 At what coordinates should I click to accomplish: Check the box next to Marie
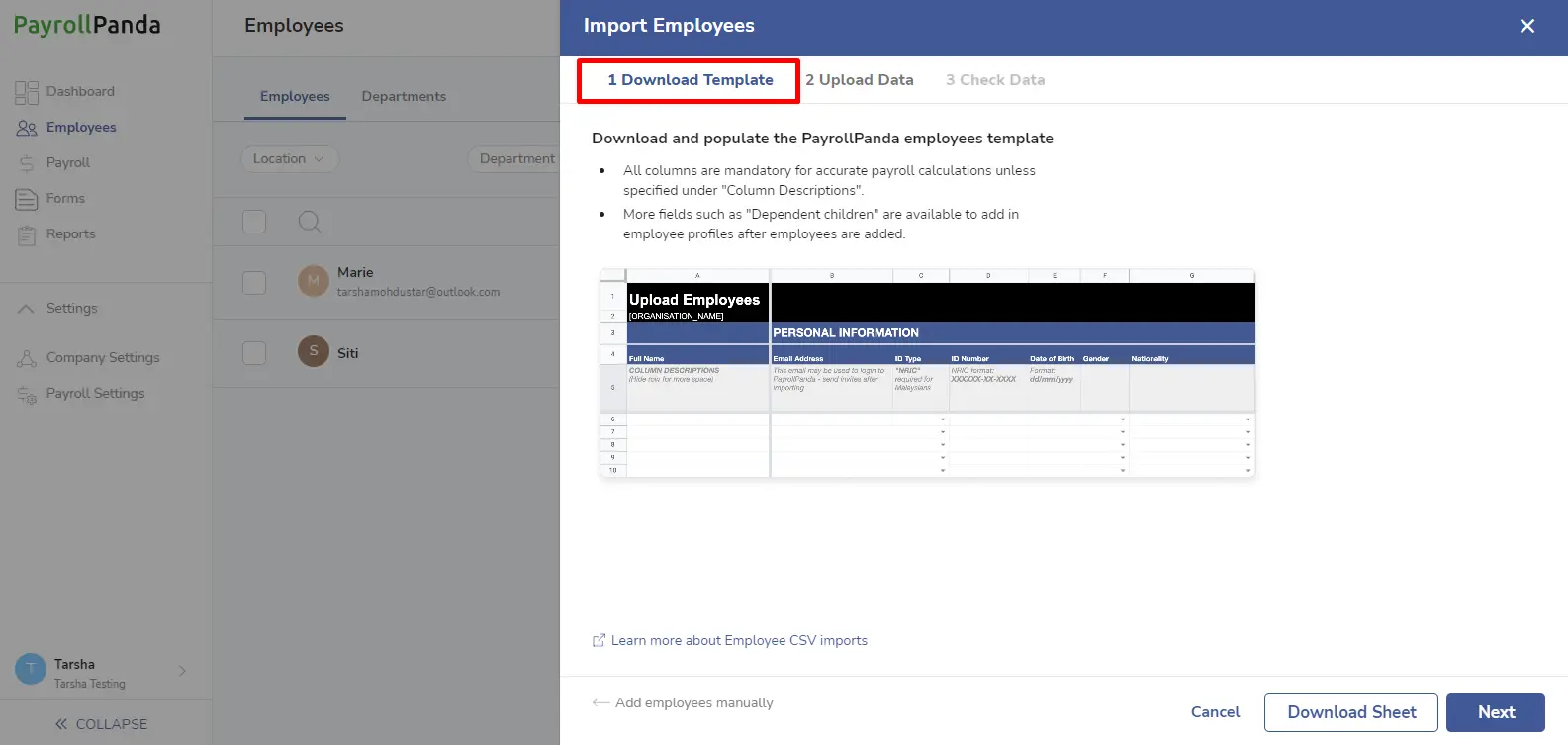254,282
